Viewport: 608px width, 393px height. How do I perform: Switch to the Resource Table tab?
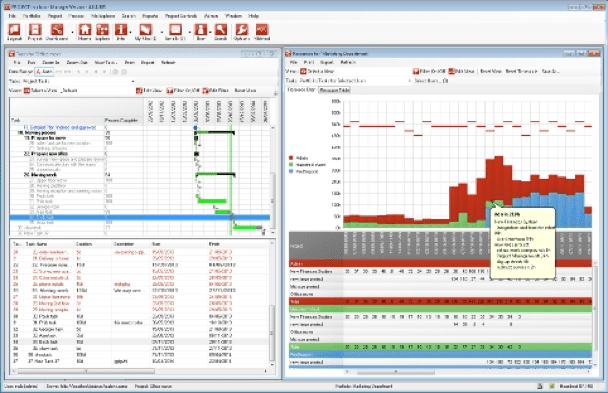[x=334, y=90]
